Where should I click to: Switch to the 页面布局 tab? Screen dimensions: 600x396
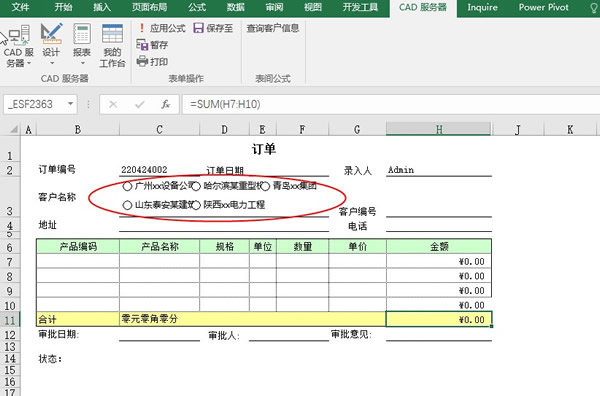click(x=150, y=7)
